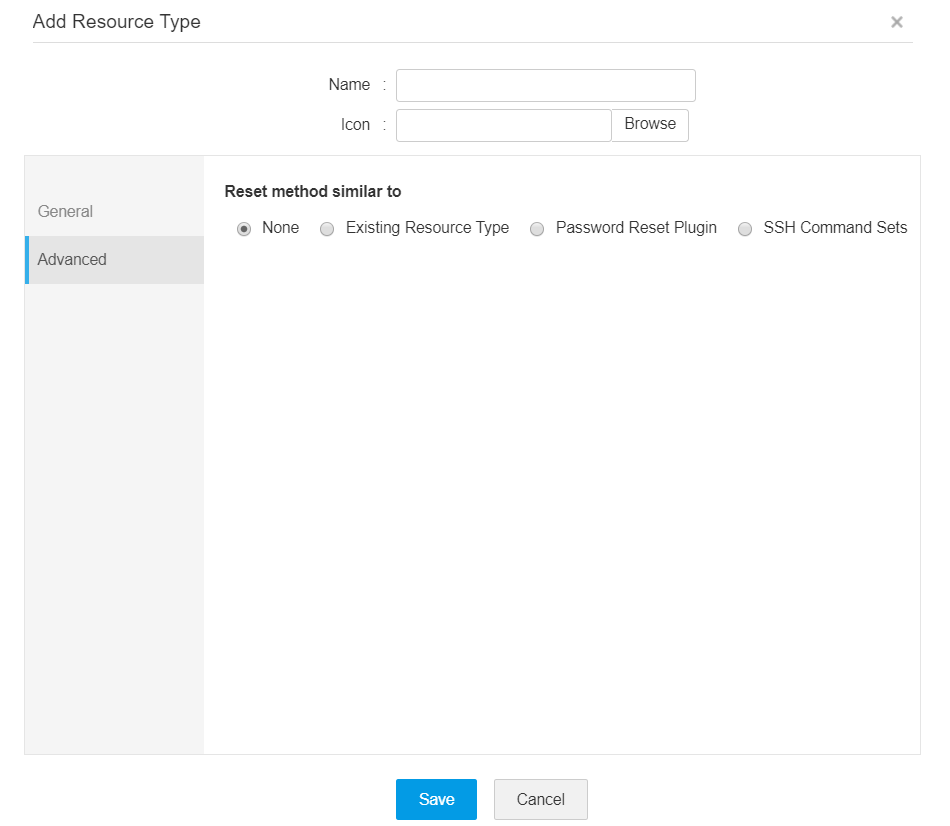The width and height of the screenshot is (950, 826).
Task: Click the Advanced tab highlight bar
Action: tap(26, 260)
